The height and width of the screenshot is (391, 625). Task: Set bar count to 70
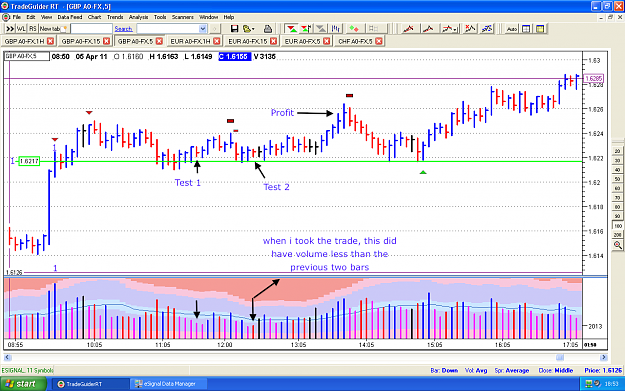(x=617, y=198)
